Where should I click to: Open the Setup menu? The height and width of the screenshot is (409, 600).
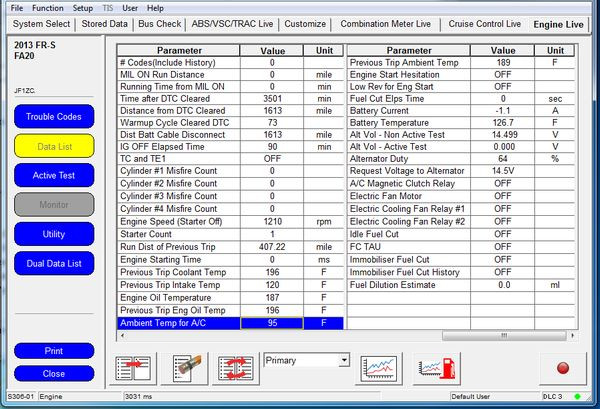pos(83,7)
